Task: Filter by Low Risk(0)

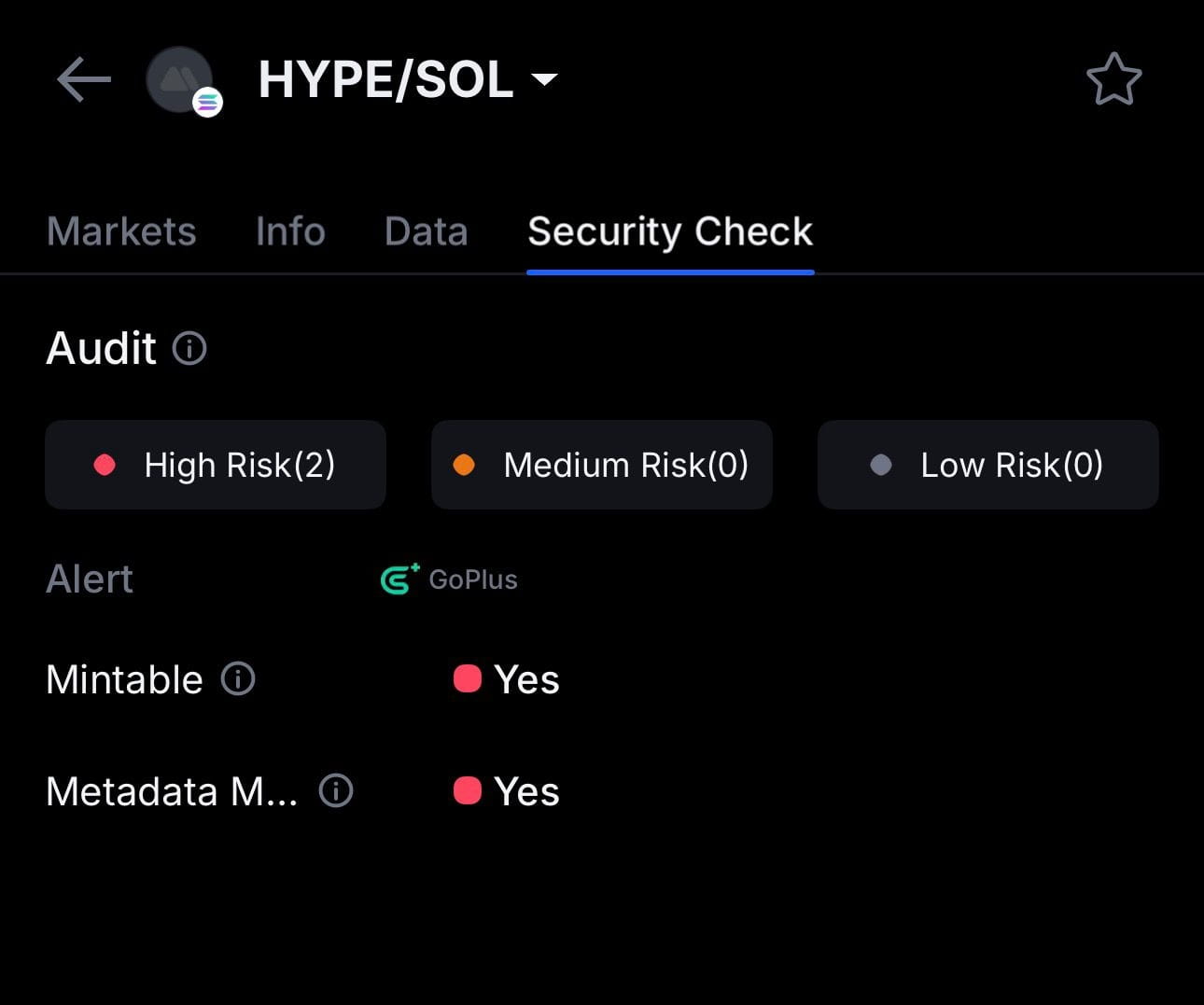Action: [988, 465]
